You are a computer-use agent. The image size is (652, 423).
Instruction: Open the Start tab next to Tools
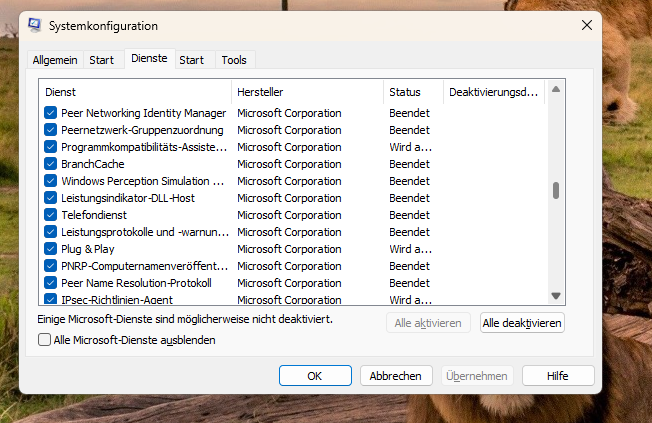point(192,60)
